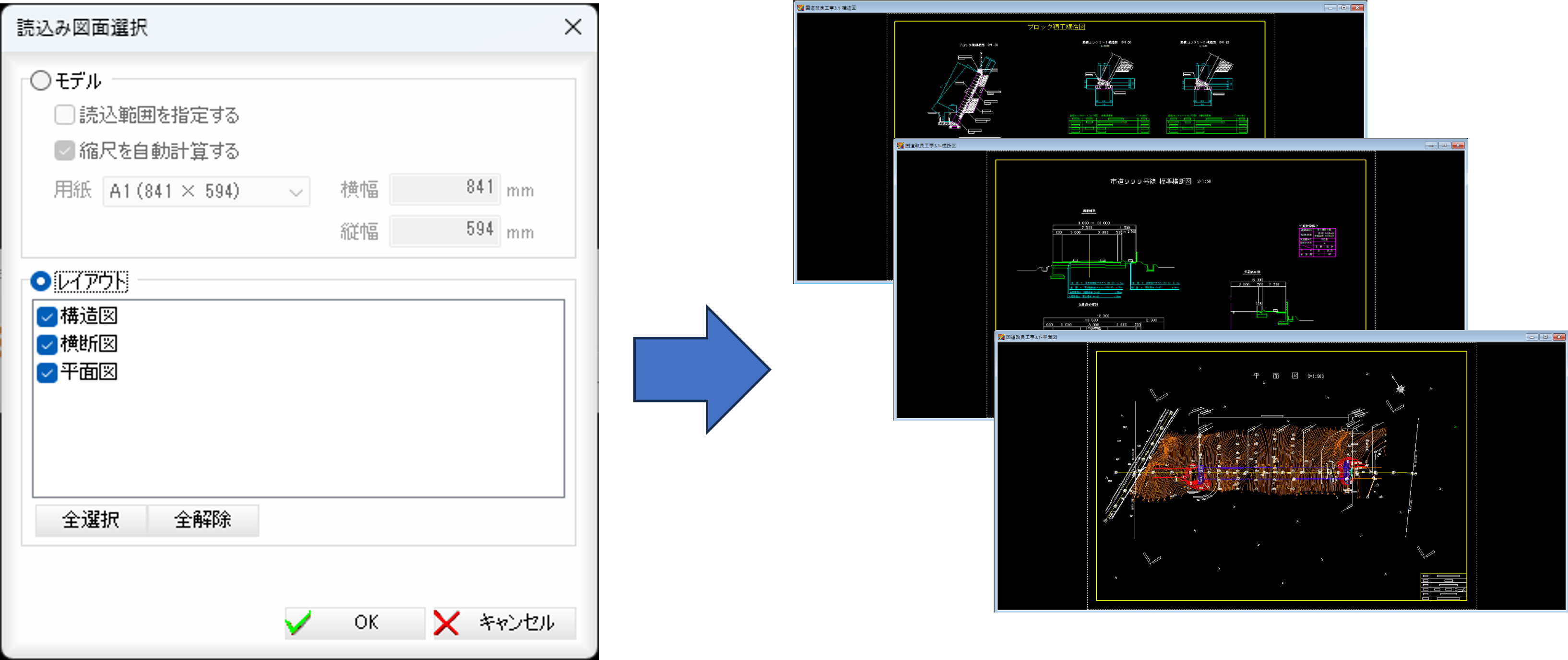Screen dimensions: 1568x660
Task: Uncheck the 平面図 layout checkbox
Action: [47, 372]
